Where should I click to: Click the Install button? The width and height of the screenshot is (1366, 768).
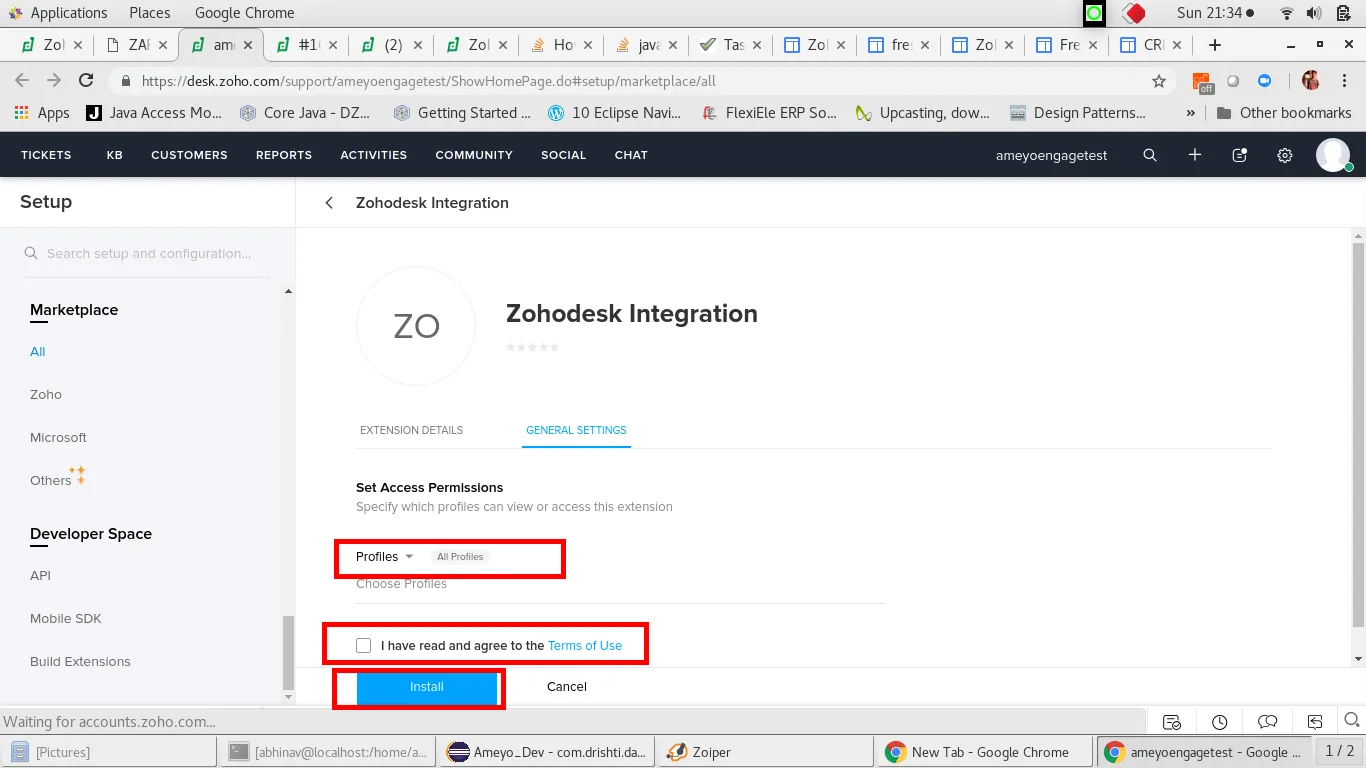point(427,687)
